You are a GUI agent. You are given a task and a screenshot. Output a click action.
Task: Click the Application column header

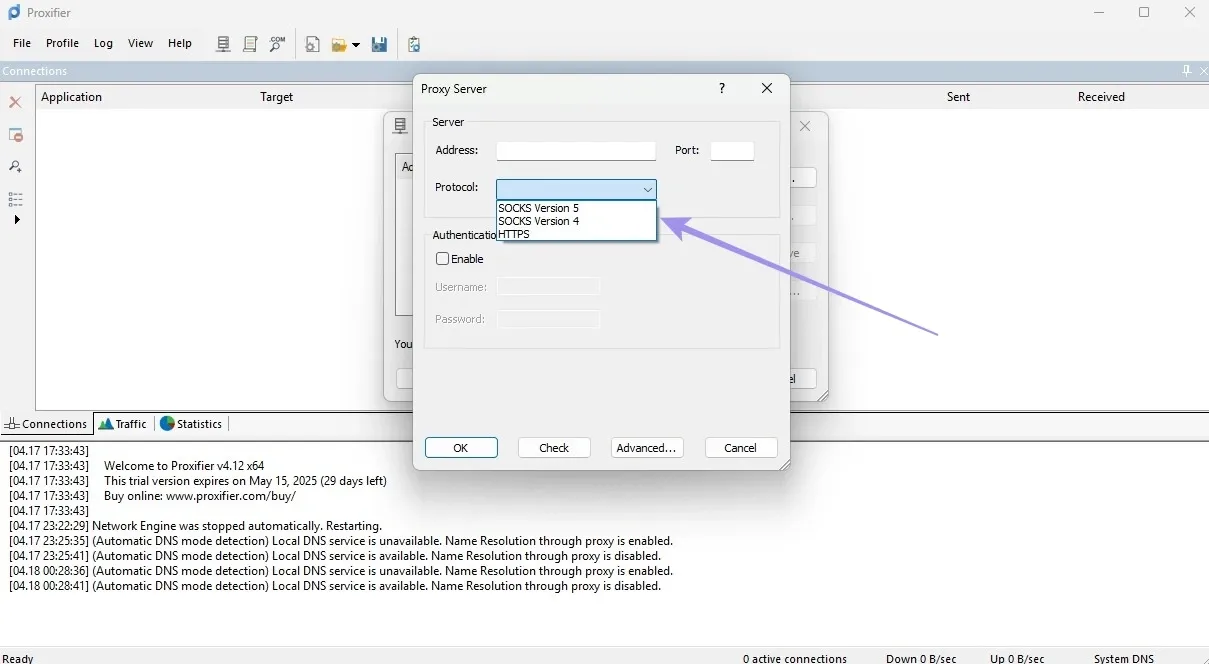71,97
